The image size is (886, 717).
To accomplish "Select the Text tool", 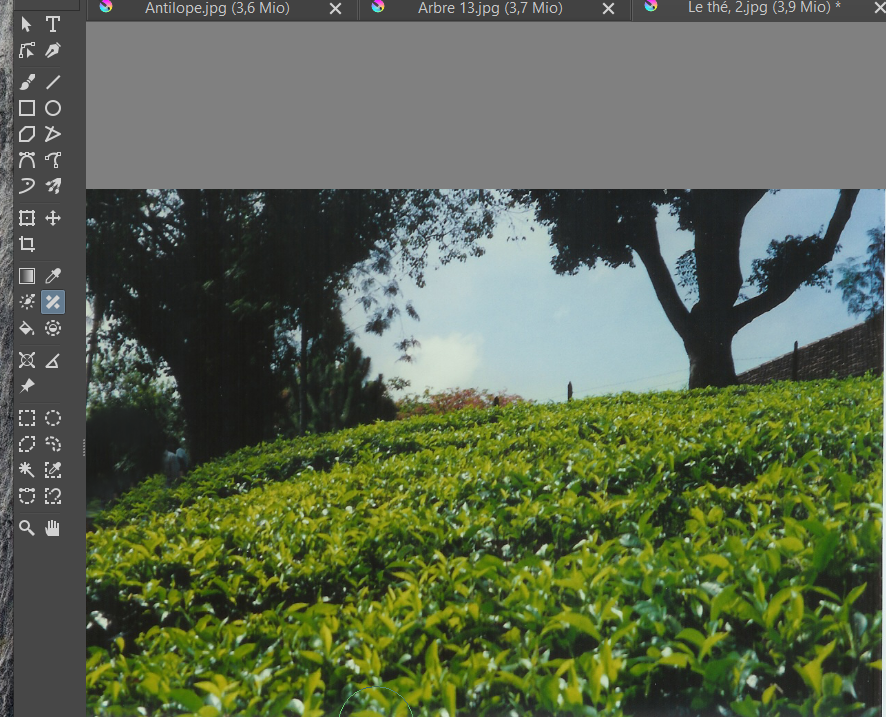I will (x=53, y=24).
